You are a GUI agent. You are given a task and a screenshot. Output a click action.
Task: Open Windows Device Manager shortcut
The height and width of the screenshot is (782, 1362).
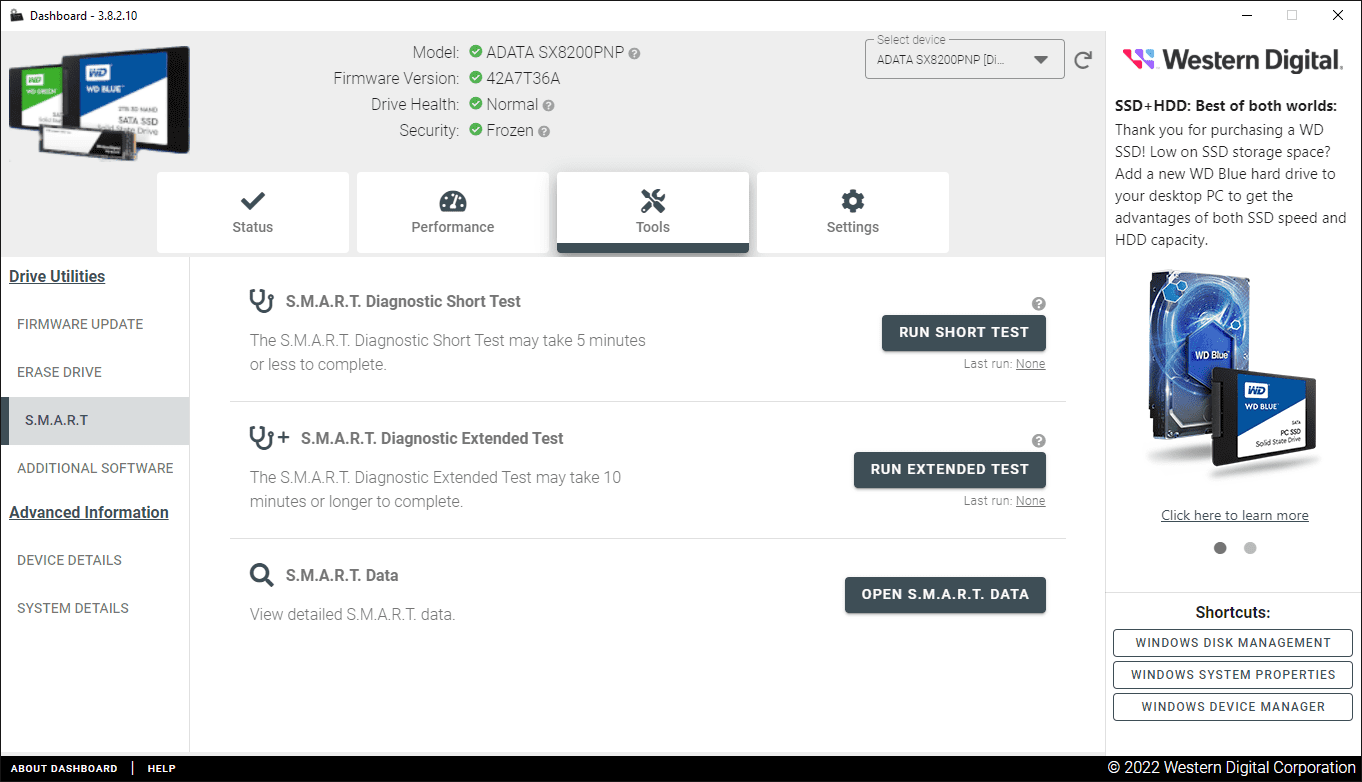pyautogui.click(x=1233, y=707)
